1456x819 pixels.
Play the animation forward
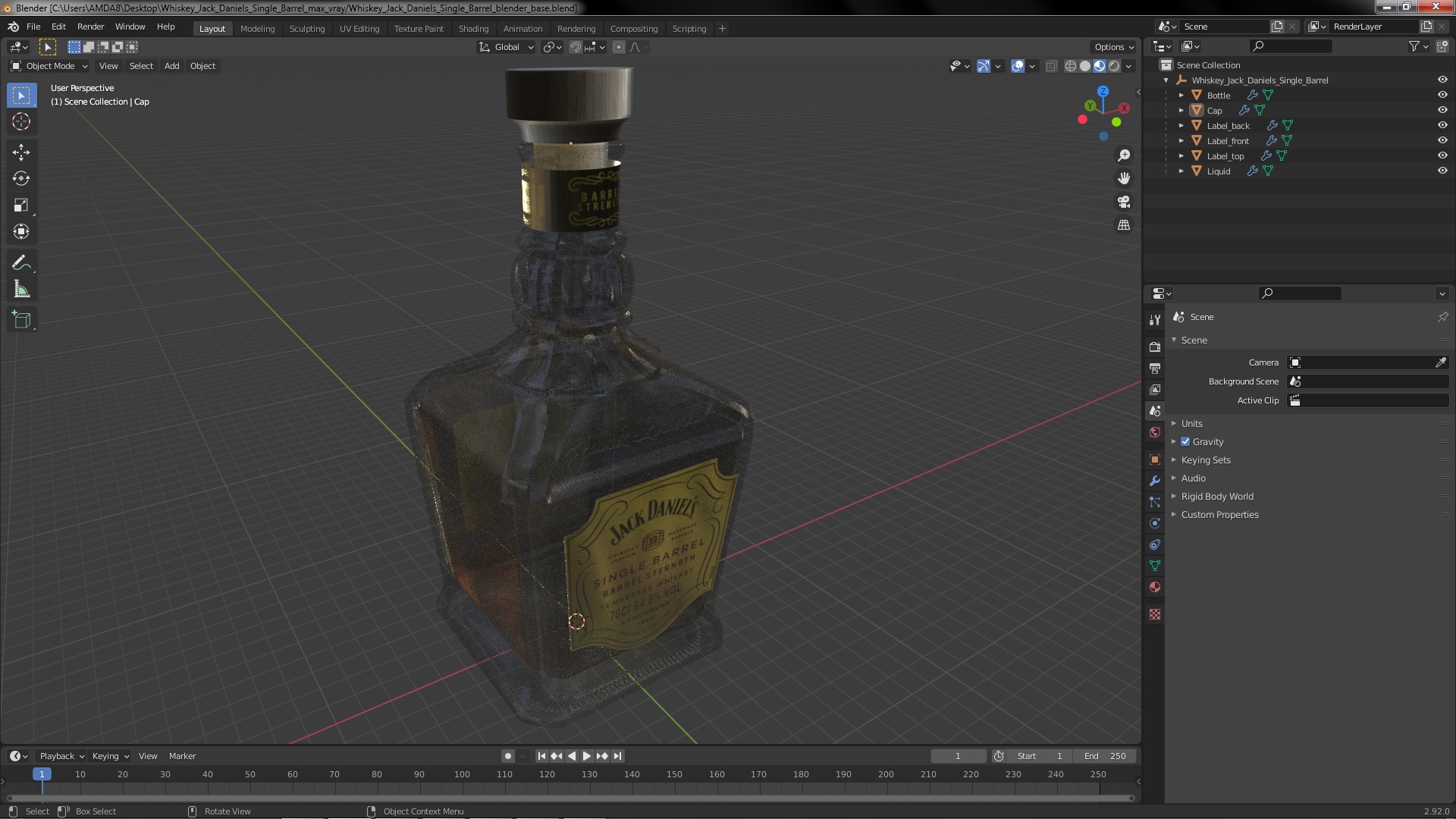coord(586,756)
